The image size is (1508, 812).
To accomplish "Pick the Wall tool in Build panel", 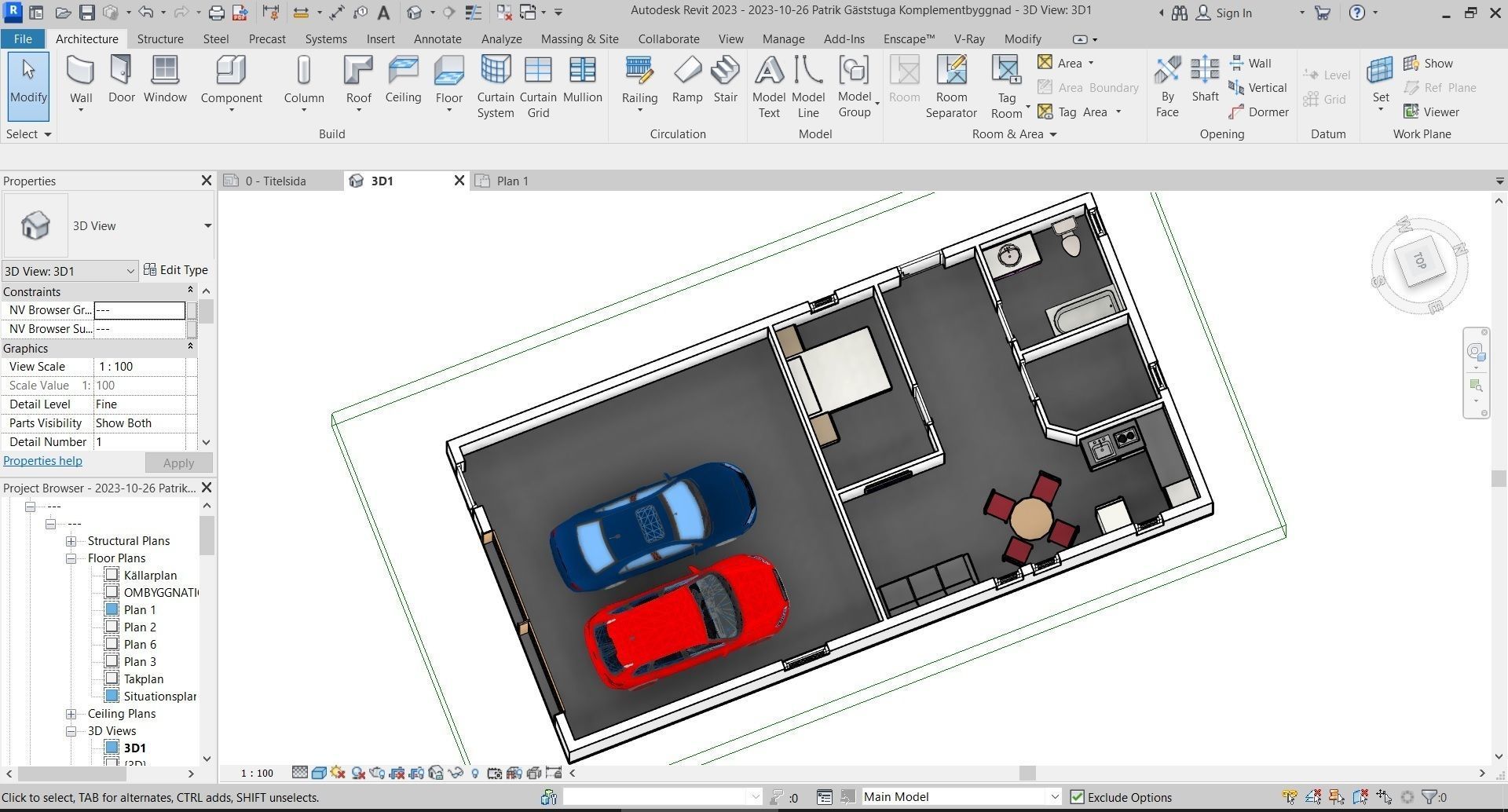I will coord(81,83).
